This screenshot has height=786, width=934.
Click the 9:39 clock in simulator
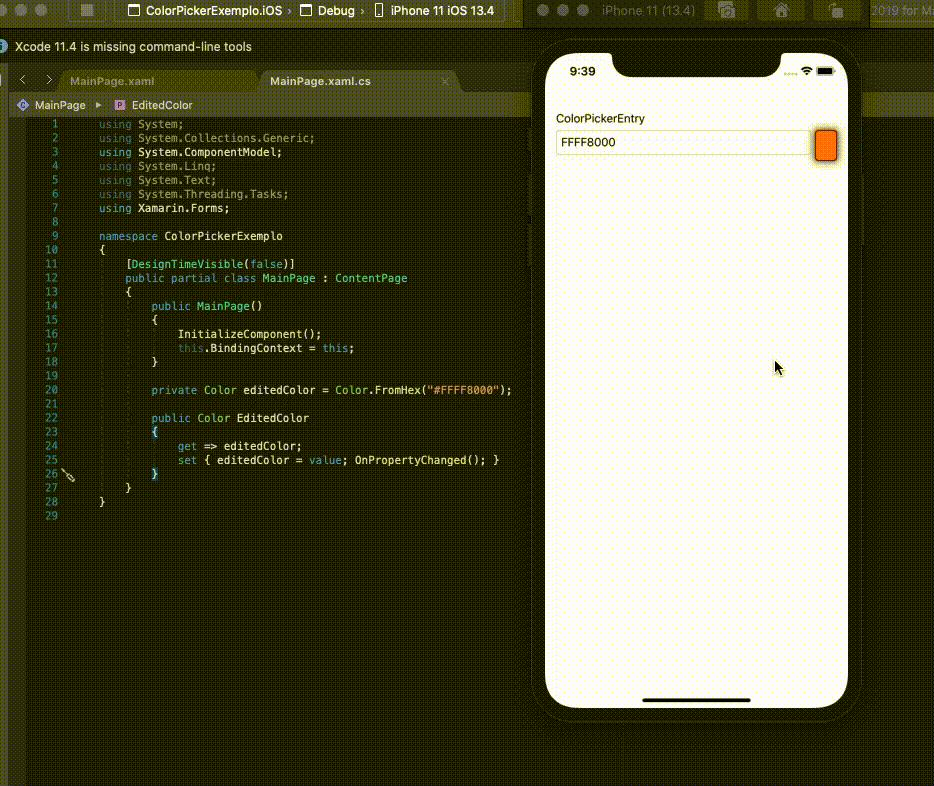pos(582,71)
